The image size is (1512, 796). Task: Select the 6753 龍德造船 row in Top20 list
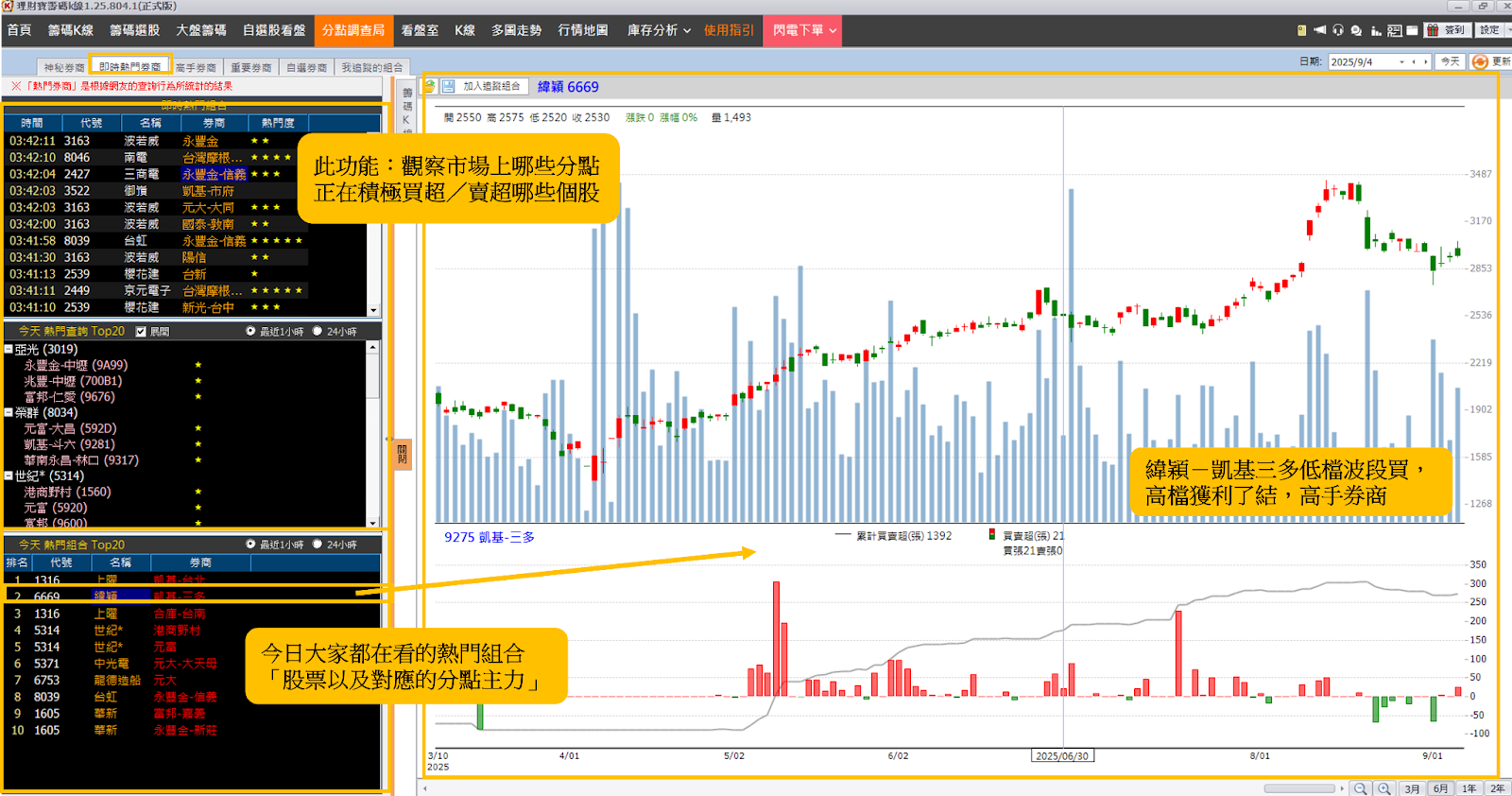tap(192, 681)
